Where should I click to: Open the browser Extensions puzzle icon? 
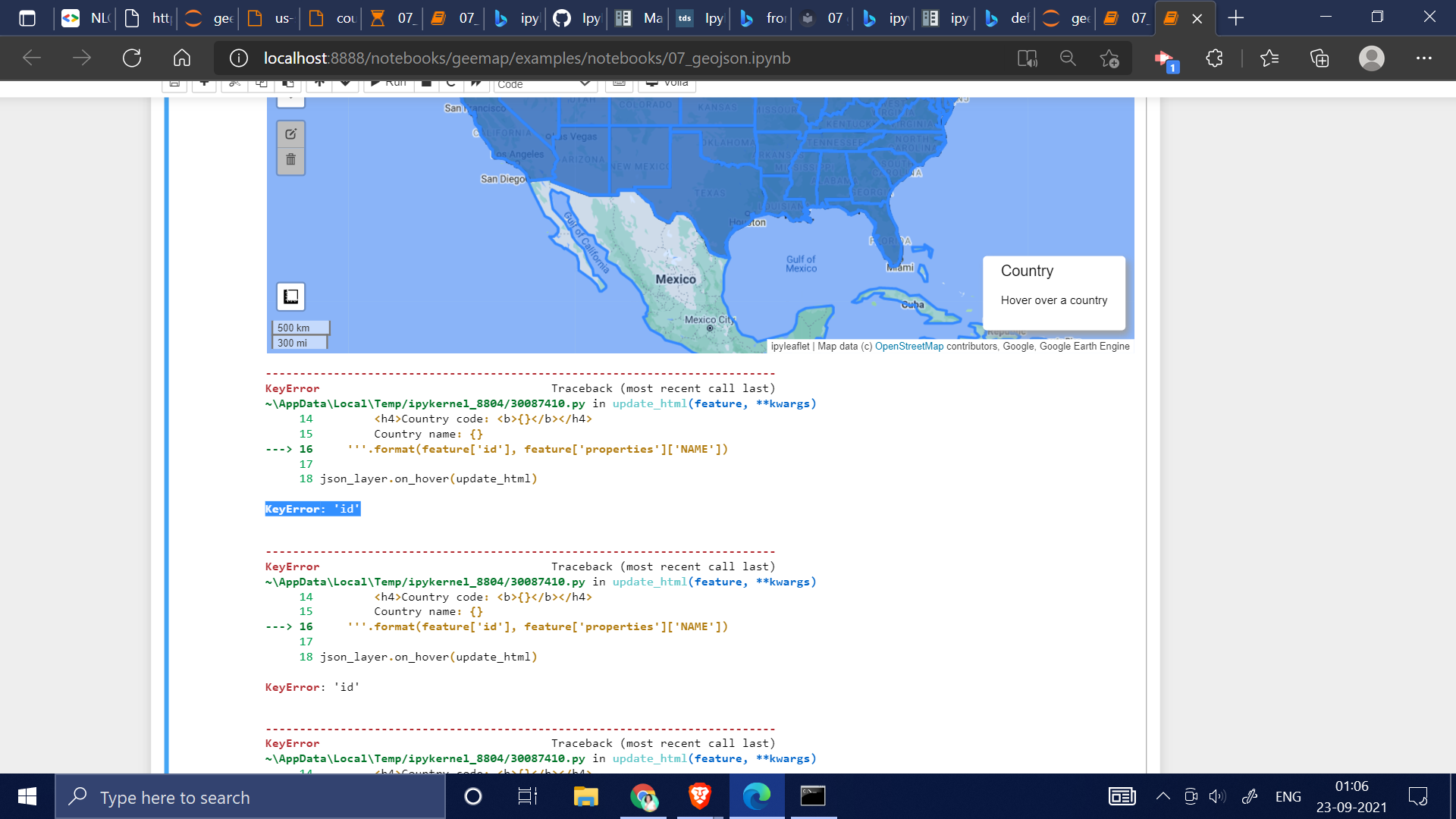pos(1214,58)
